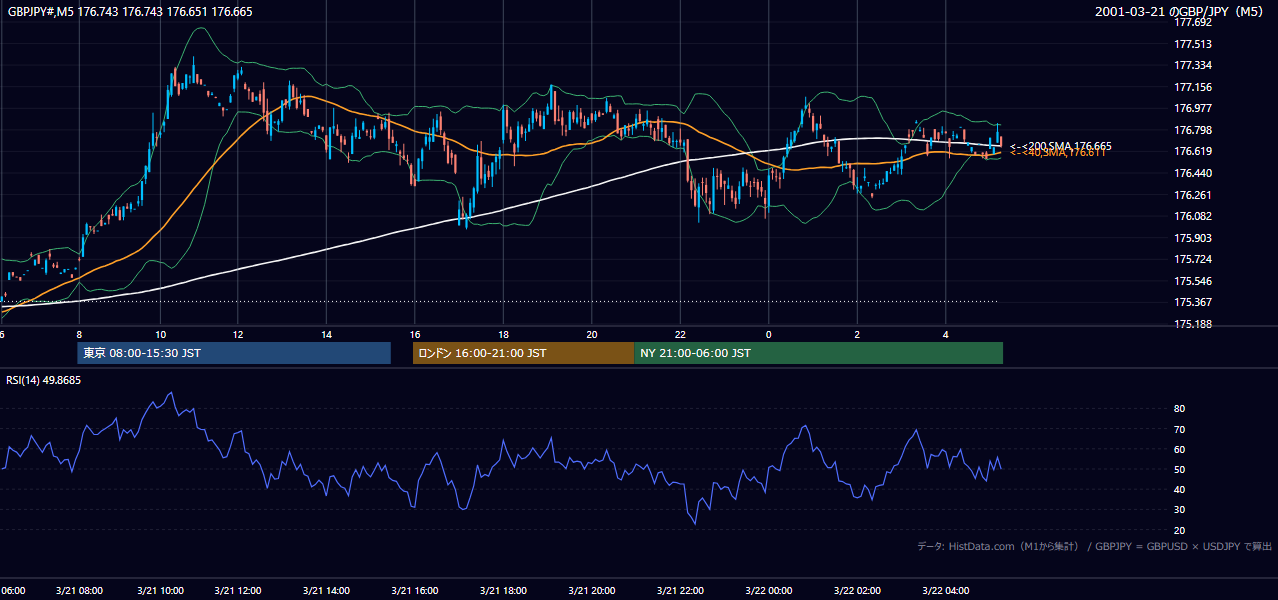Click the HistData.com data source note
This screenshot has height=600, width=1278.
click(x=1095, y=546)
